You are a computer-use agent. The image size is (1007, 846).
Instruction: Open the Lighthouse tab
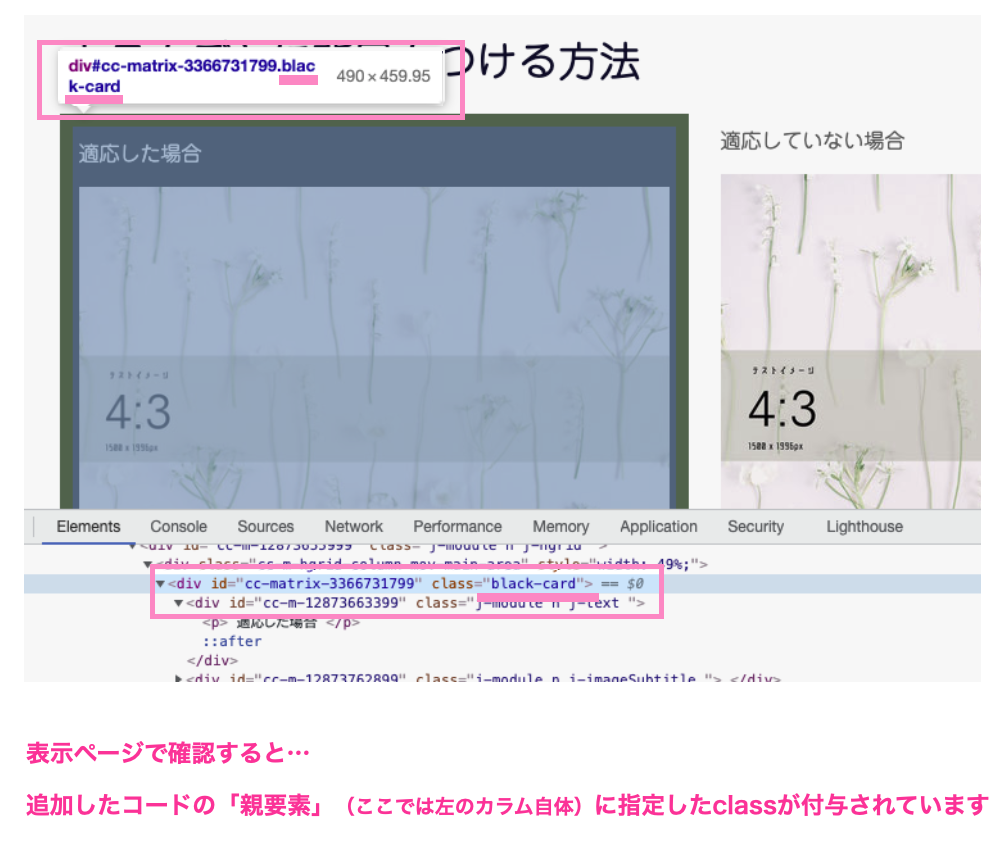click(864, 526)
